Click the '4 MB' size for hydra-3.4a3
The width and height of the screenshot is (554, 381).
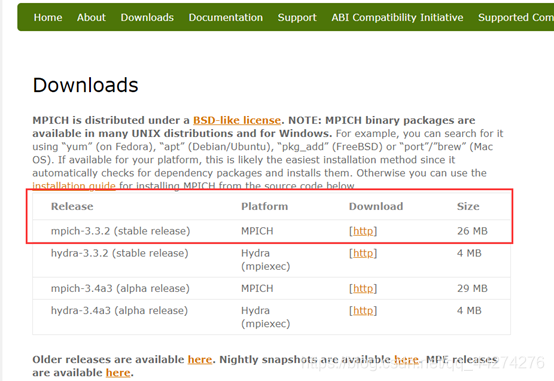click(x=469, y=310)
